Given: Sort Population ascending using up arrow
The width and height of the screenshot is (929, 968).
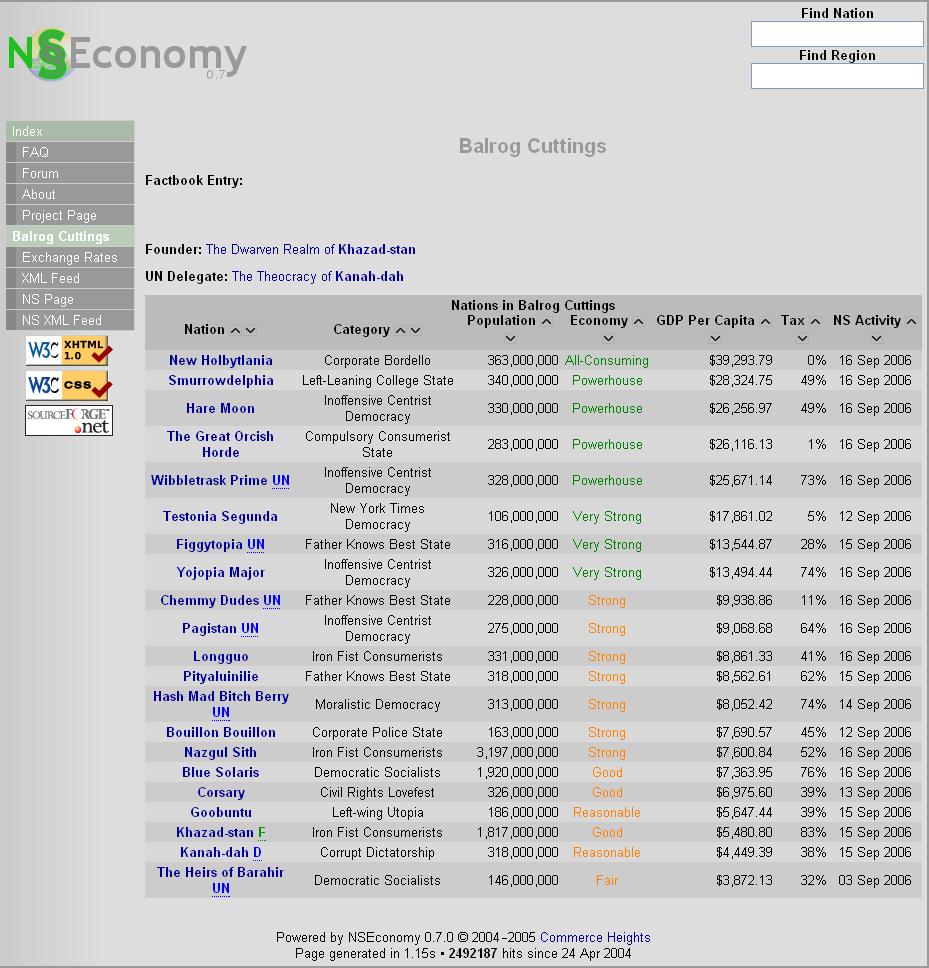Looking at the screenshot, I should click(x=546, y=321).
